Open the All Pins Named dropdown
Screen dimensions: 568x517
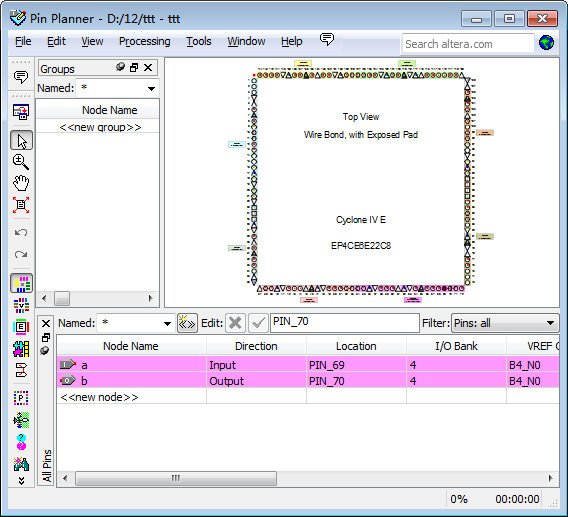(167, 323)
